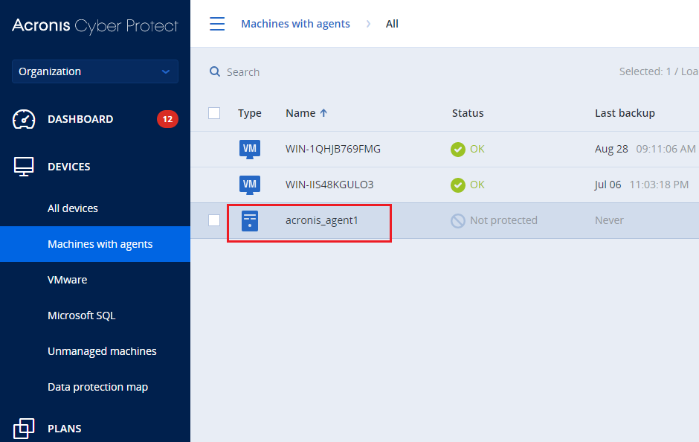Click the Dashboard gauge icon
Image resolution: width=699 pixels, height=442 pixels.
[24, 119]
